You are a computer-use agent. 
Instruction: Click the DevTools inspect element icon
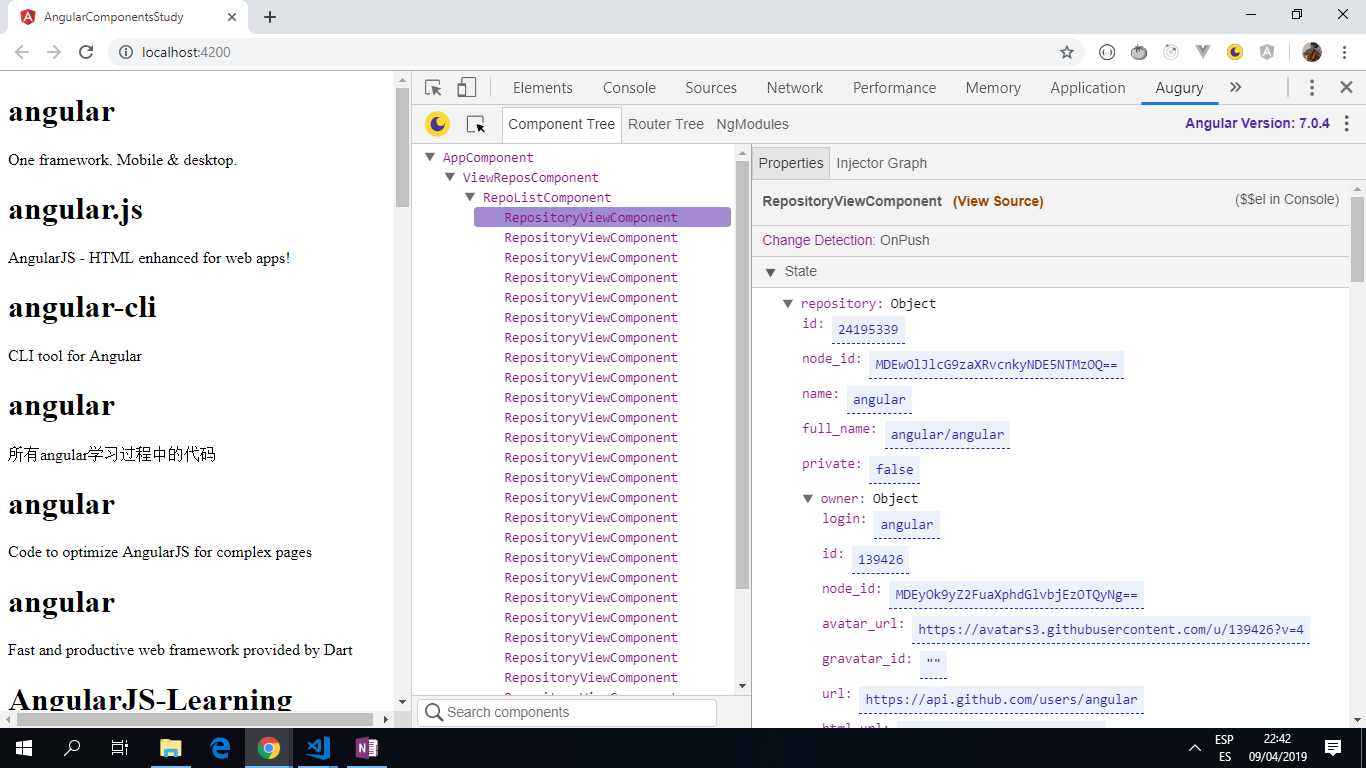pyautogui.click(x=433, y=88)
